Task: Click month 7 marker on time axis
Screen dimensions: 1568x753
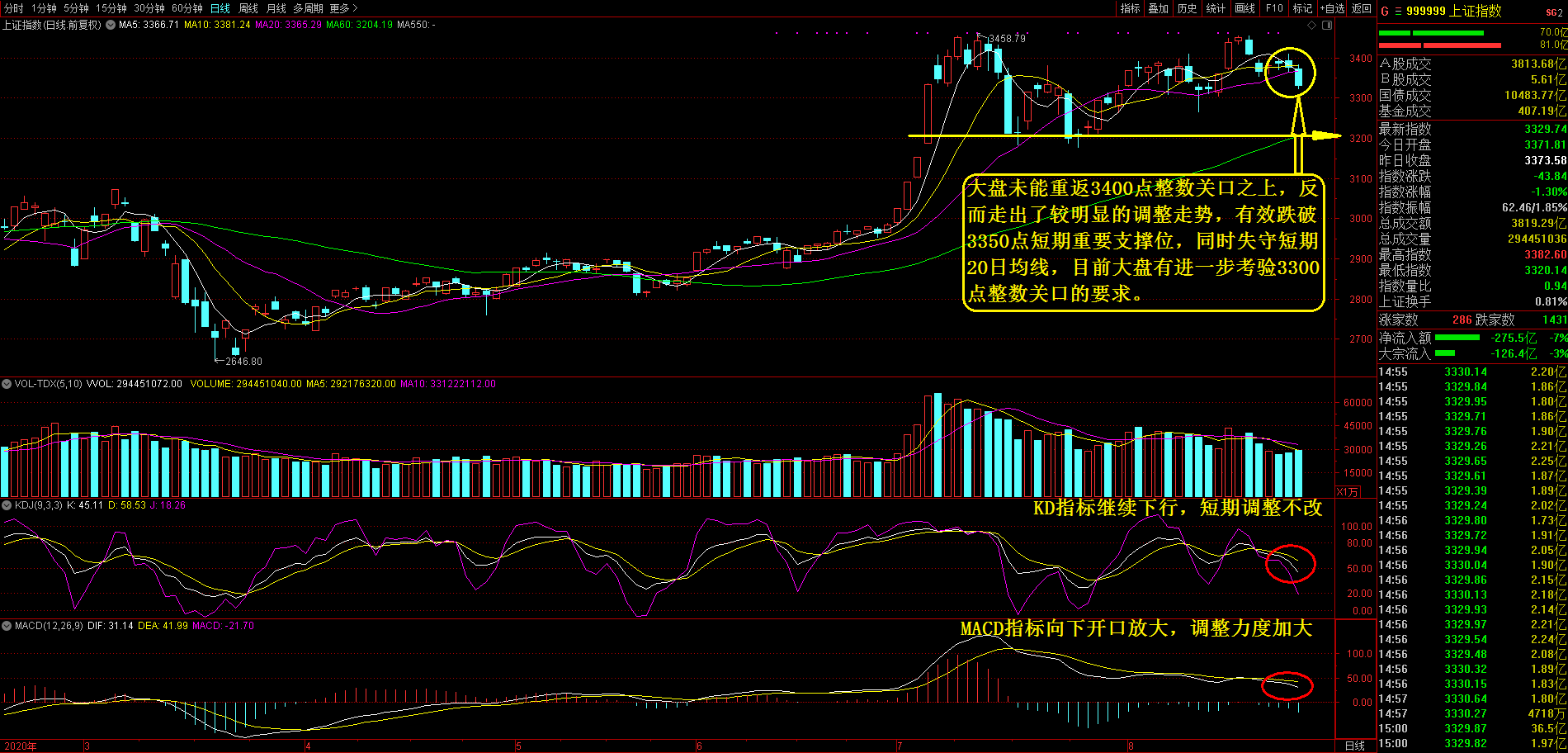Action: [900, 746]
